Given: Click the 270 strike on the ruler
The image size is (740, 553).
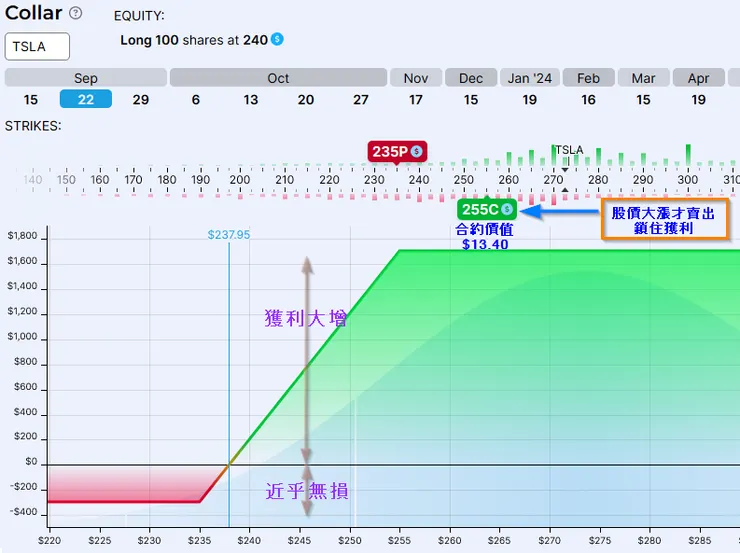Looking at the screenshot, I should (x=553, y=180).
